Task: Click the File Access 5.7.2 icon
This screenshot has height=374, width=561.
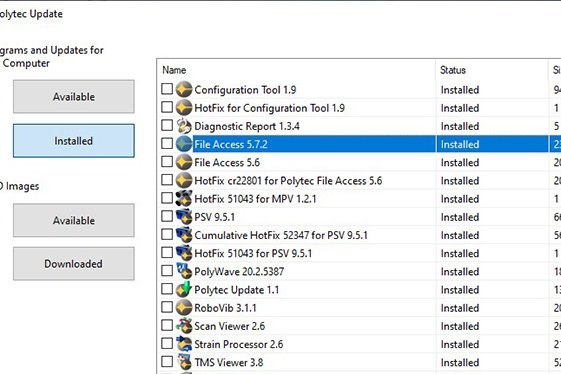Action: coord(184,144)
